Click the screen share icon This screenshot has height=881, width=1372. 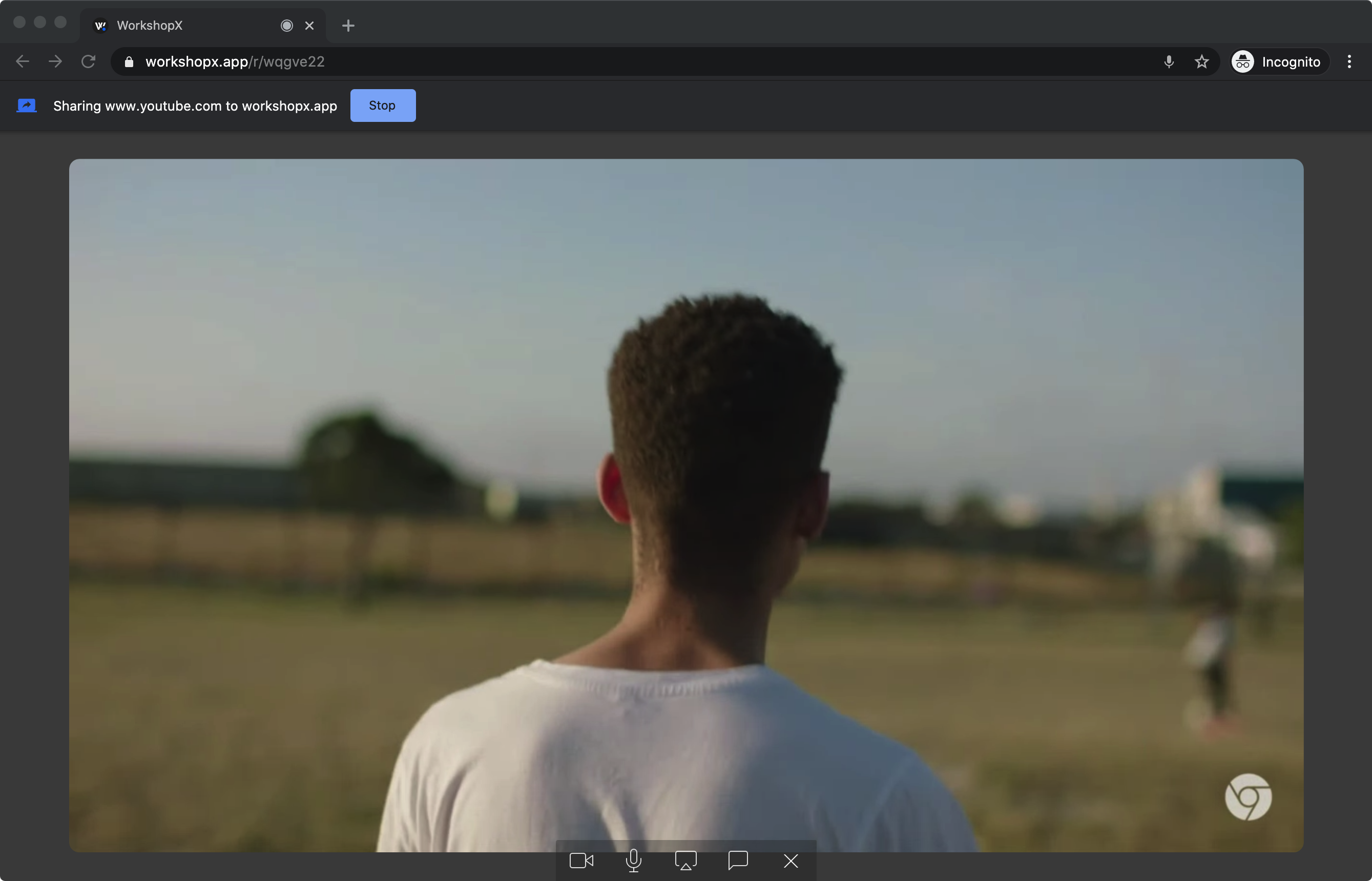point(685,861)
